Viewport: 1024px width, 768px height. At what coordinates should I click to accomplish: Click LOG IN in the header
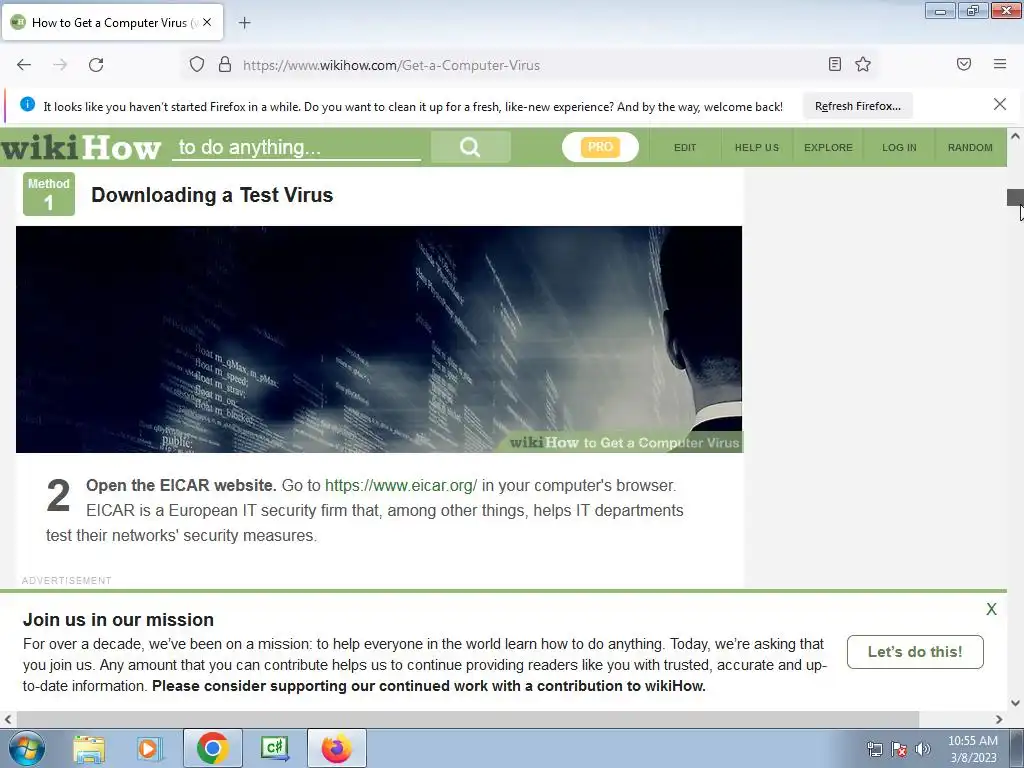(899, 148)
